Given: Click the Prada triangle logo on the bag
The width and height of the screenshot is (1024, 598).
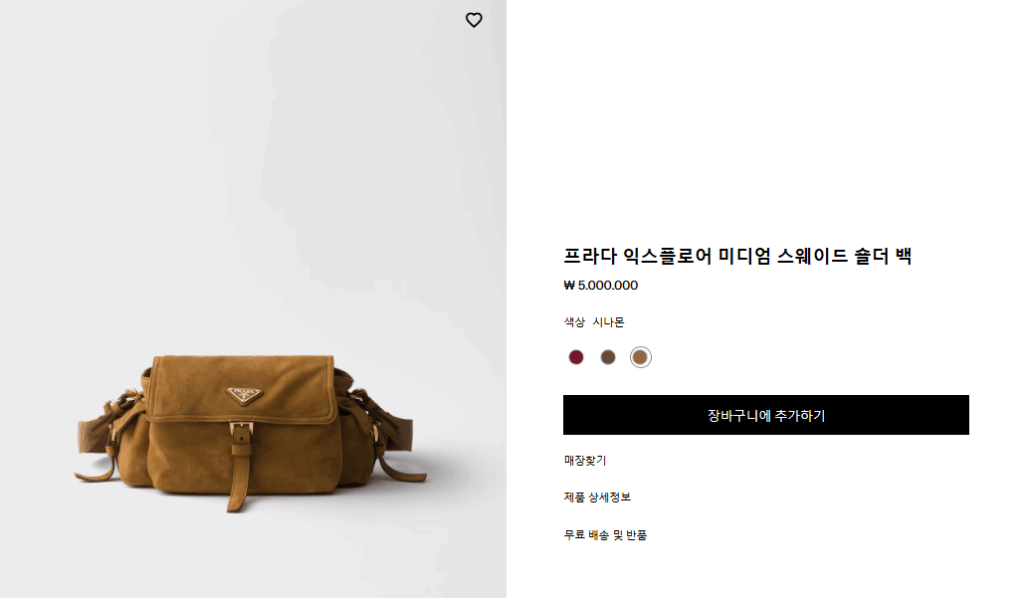Looking at the screenshot, I should (x=245, y=395).
